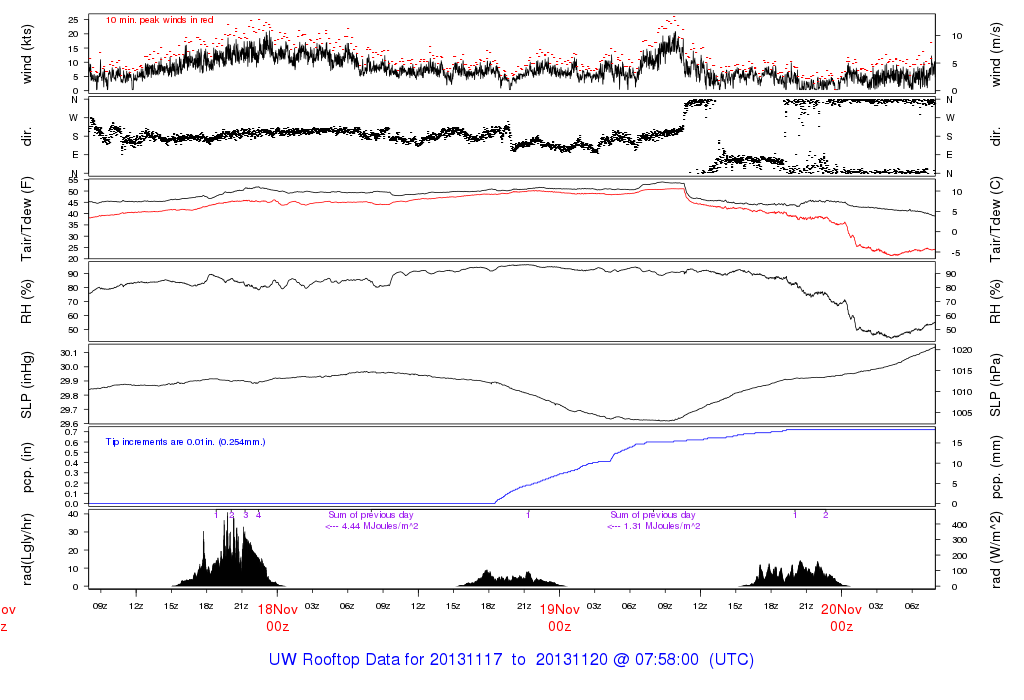This screenshot has width=1024, height=700.
Task: Click the 'pcp. (in)' axis label
Action: click(26, 468)
